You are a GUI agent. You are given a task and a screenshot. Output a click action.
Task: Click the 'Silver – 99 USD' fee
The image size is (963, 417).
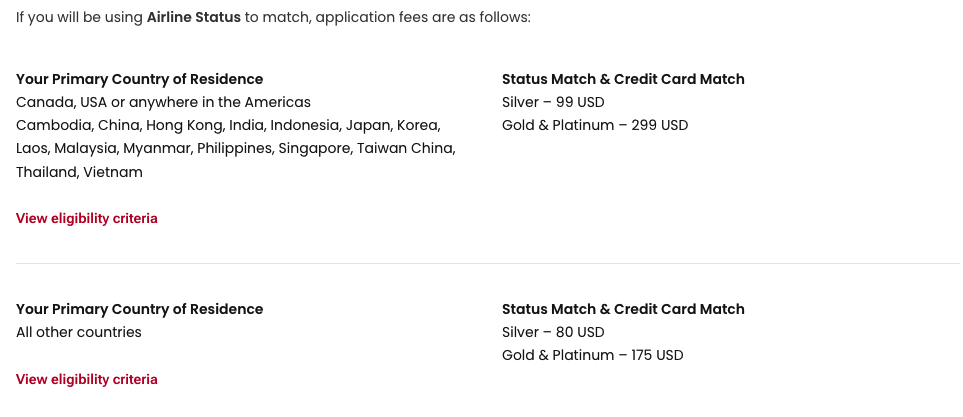tap(553, 102)
